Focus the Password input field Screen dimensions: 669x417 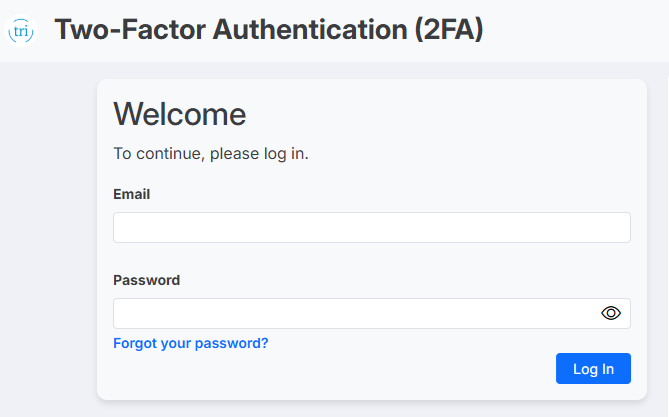coord(372,313)
